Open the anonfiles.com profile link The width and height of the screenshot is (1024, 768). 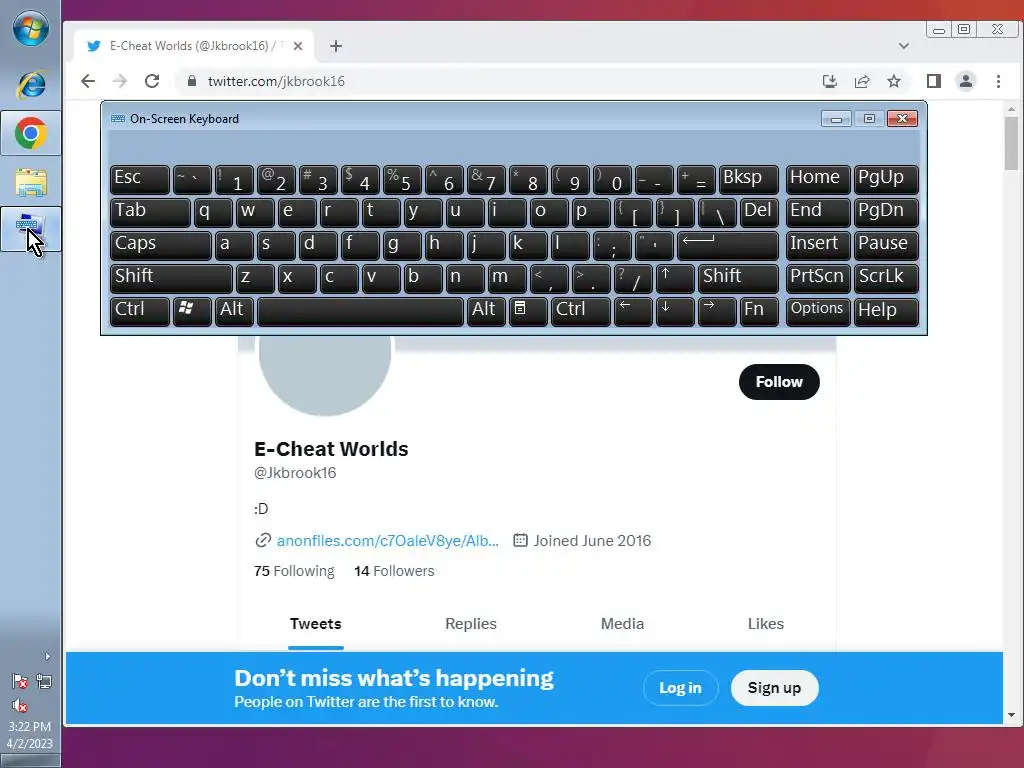(x=387, y=541)
